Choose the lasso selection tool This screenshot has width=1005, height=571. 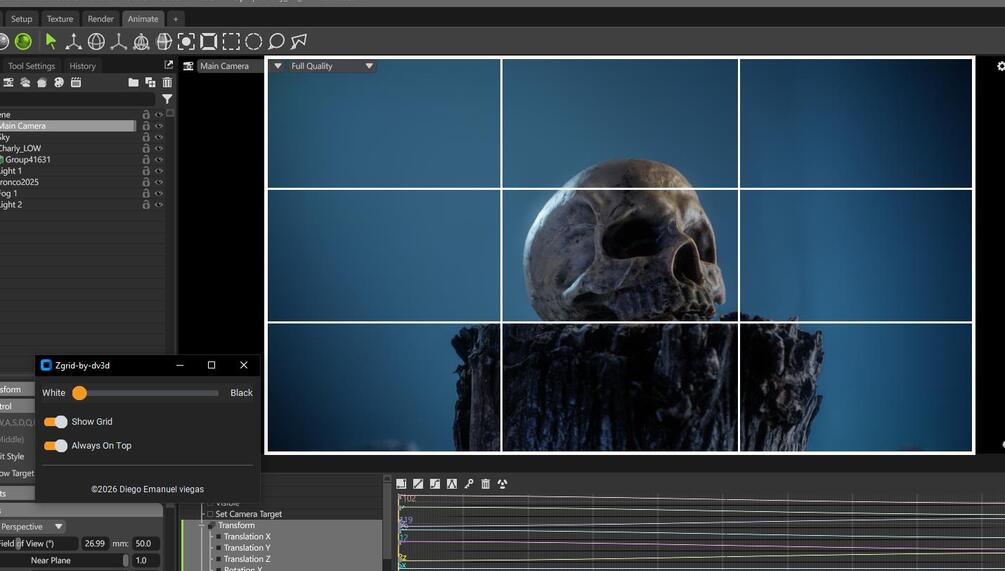tap(276, 42)
